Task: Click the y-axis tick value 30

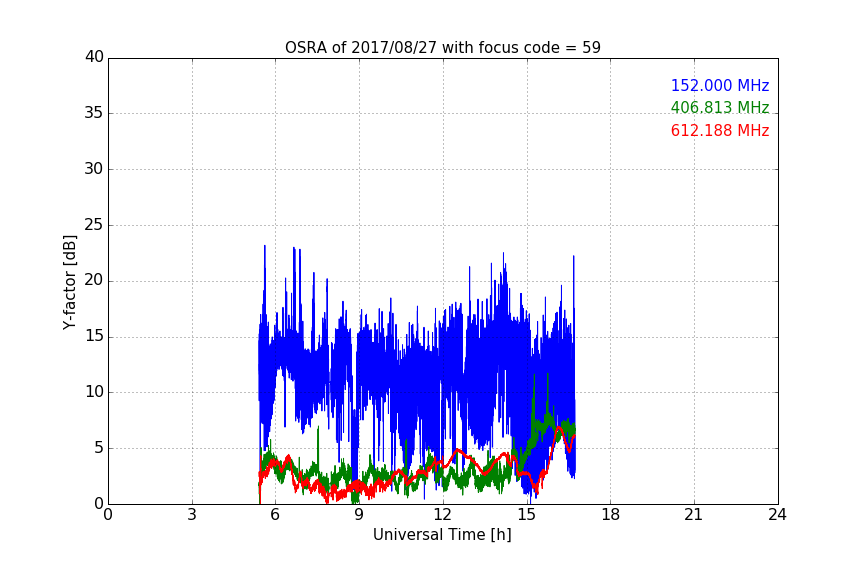Action: 94,169
